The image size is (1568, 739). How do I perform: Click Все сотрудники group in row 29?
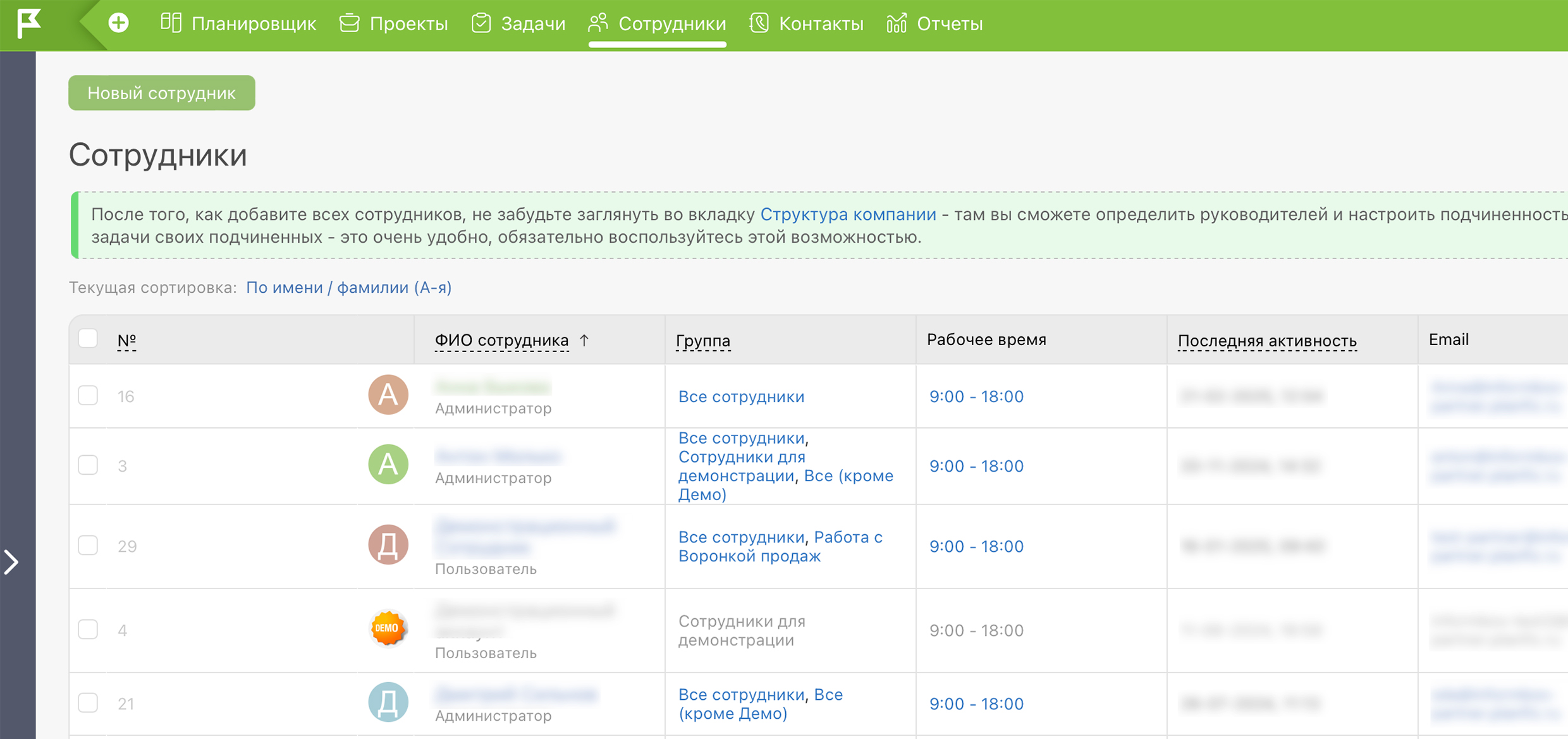741,537
